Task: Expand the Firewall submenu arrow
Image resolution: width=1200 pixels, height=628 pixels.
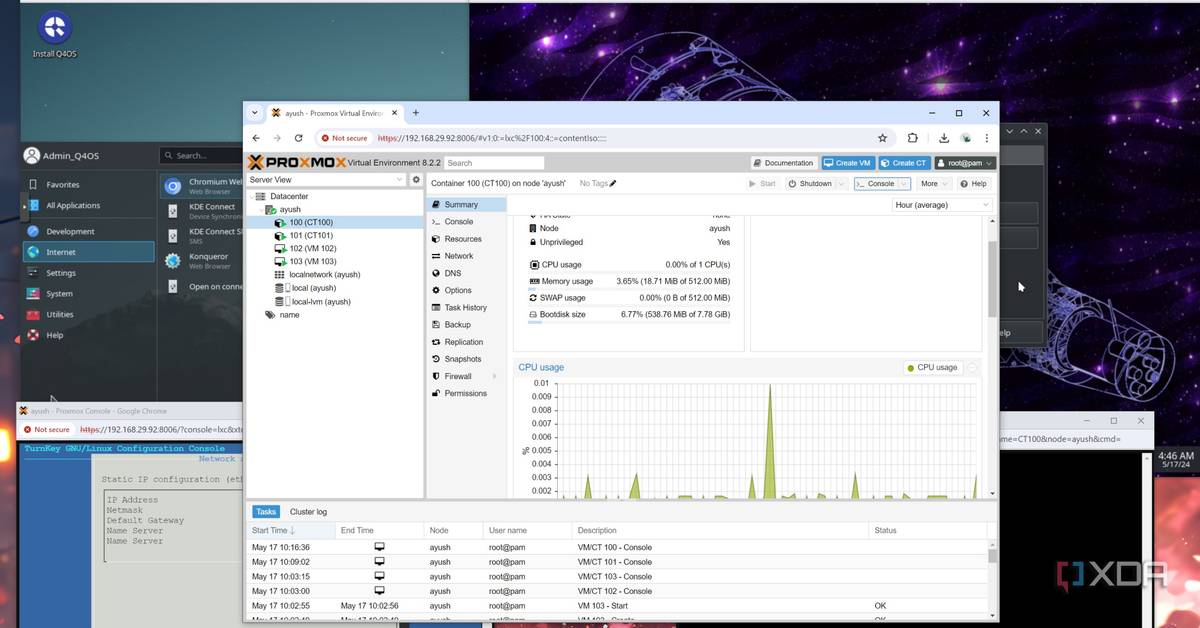Action: click(494, 376)
